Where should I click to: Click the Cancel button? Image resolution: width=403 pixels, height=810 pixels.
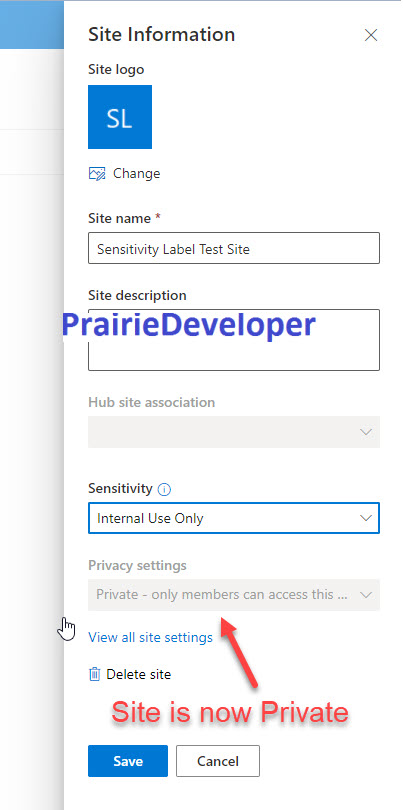click(x=218, y=761)
